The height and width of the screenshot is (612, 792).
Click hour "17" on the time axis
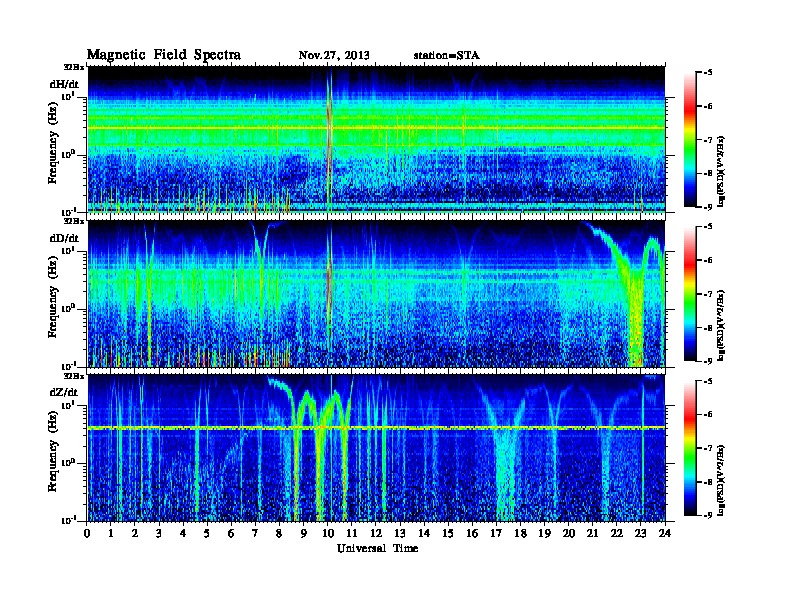[x=497, y=533]
